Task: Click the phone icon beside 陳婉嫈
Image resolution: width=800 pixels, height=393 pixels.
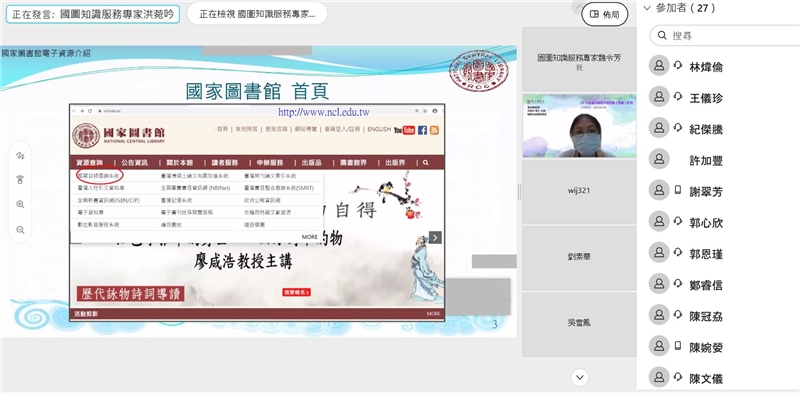Action: click(678, 346)
